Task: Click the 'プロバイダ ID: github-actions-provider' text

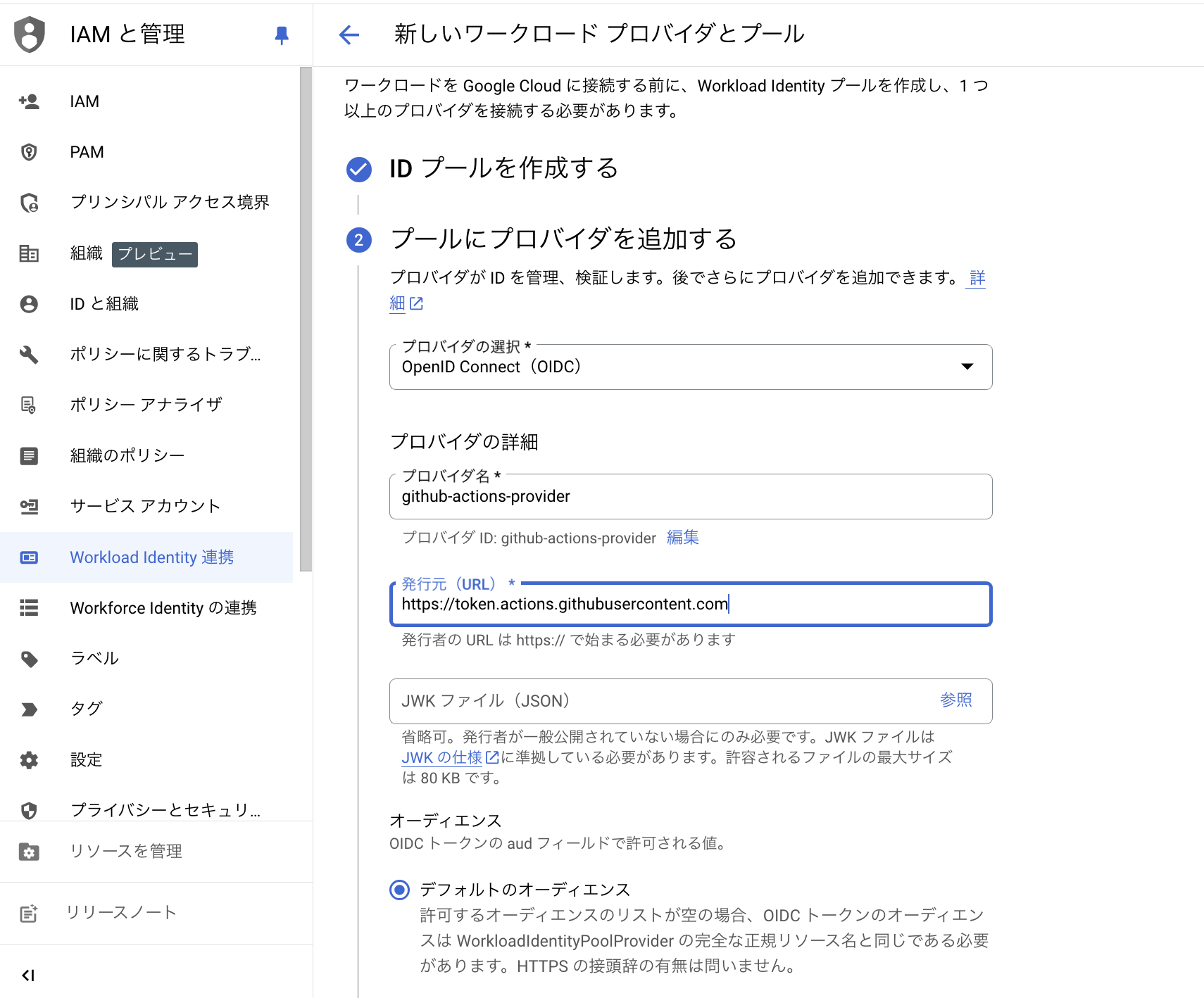Action: coord(529,538)
